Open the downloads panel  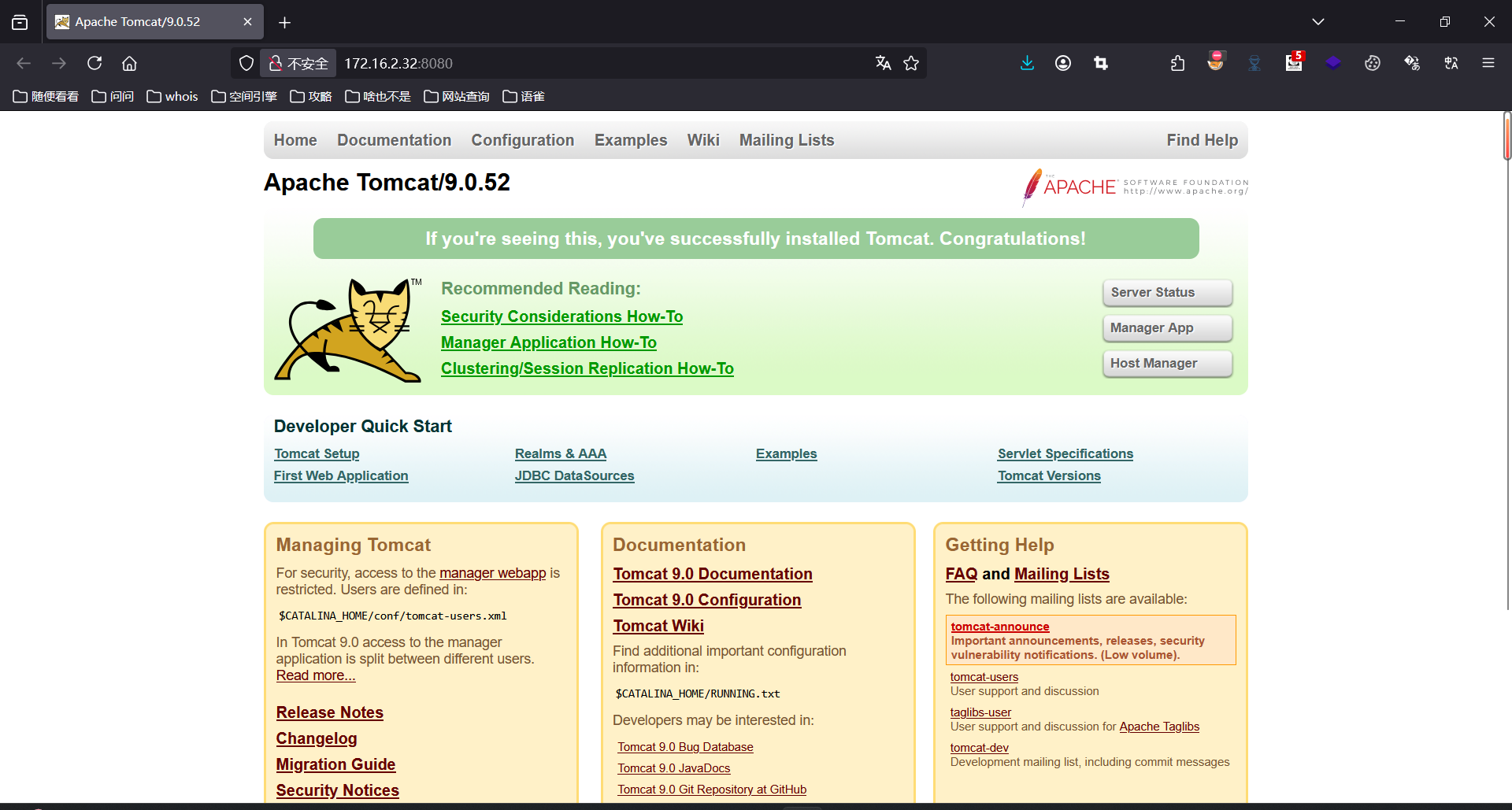1027,63
